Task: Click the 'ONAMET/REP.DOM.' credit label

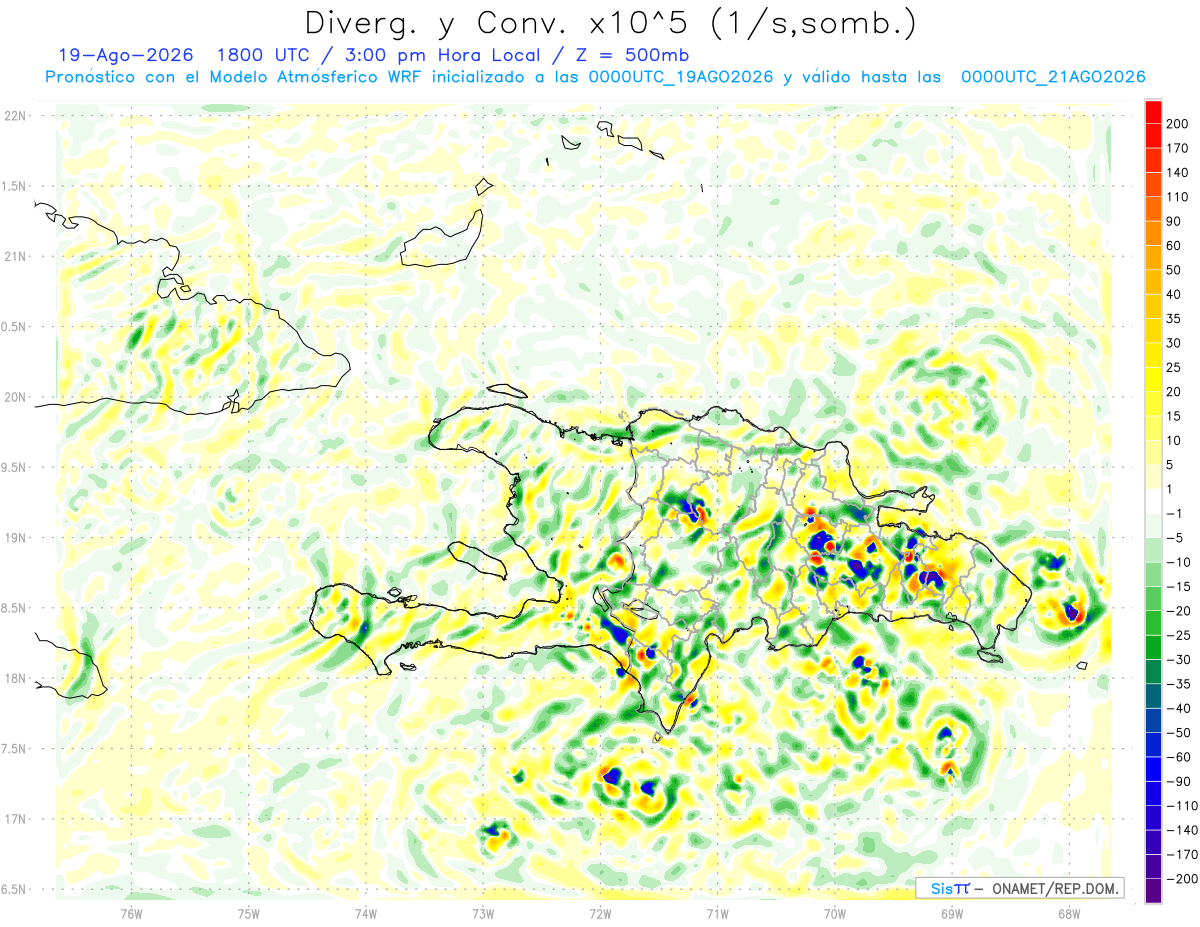Action: click(x=1054, y=888)
